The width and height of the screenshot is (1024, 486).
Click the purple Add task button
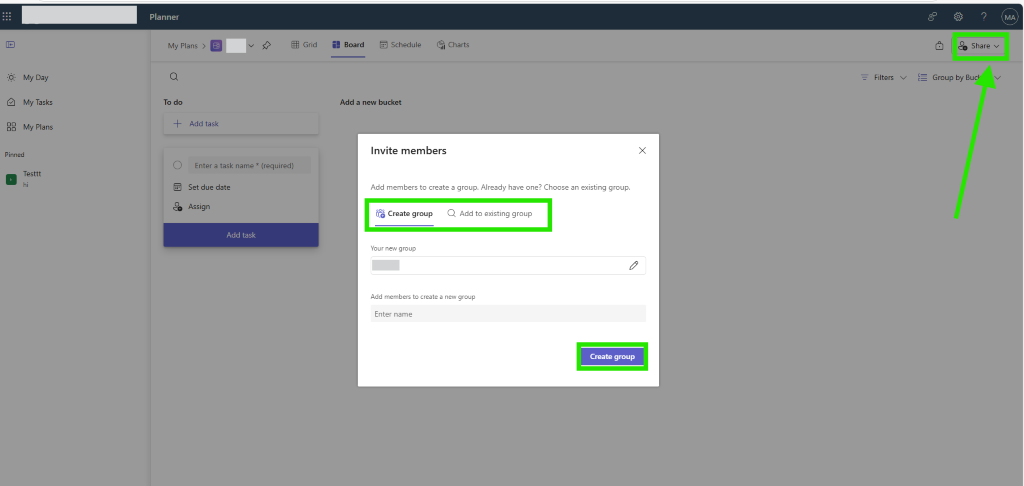[x=241, y=235]
